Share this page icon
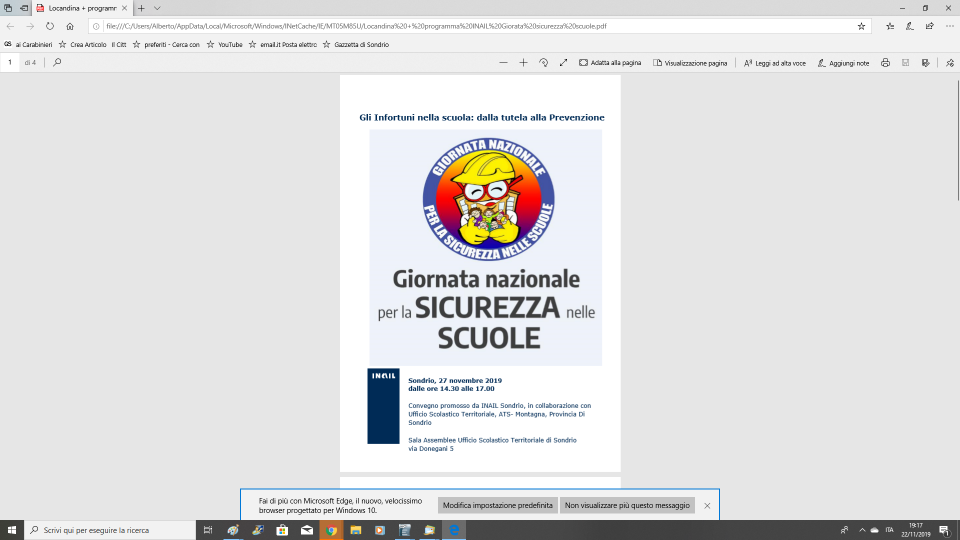The height and width of the screenshot is (540, 960). pos(929,26)
